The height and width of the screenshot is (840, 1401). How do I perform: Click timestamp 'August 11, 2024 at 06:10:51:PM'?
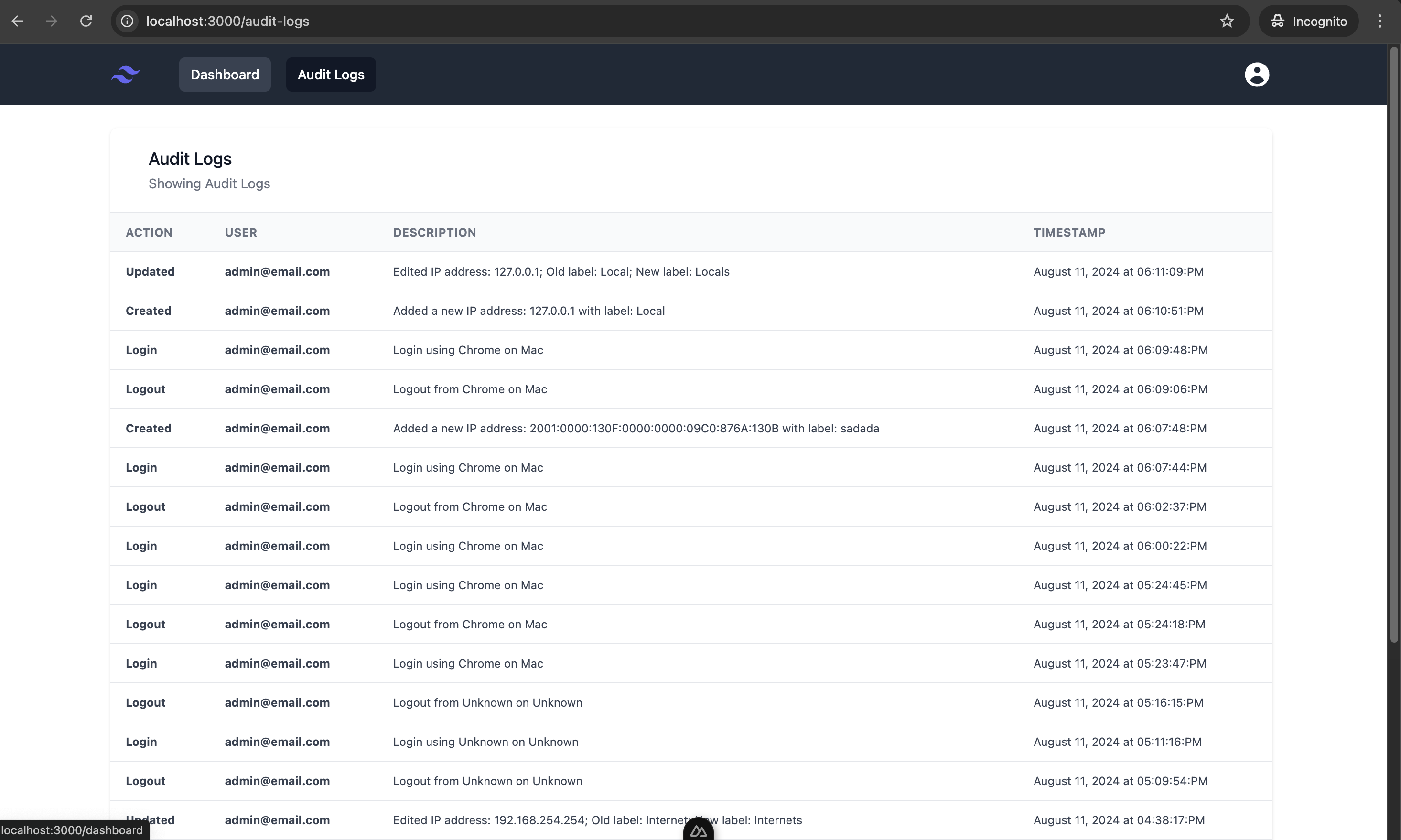[x=1119, y=311]
